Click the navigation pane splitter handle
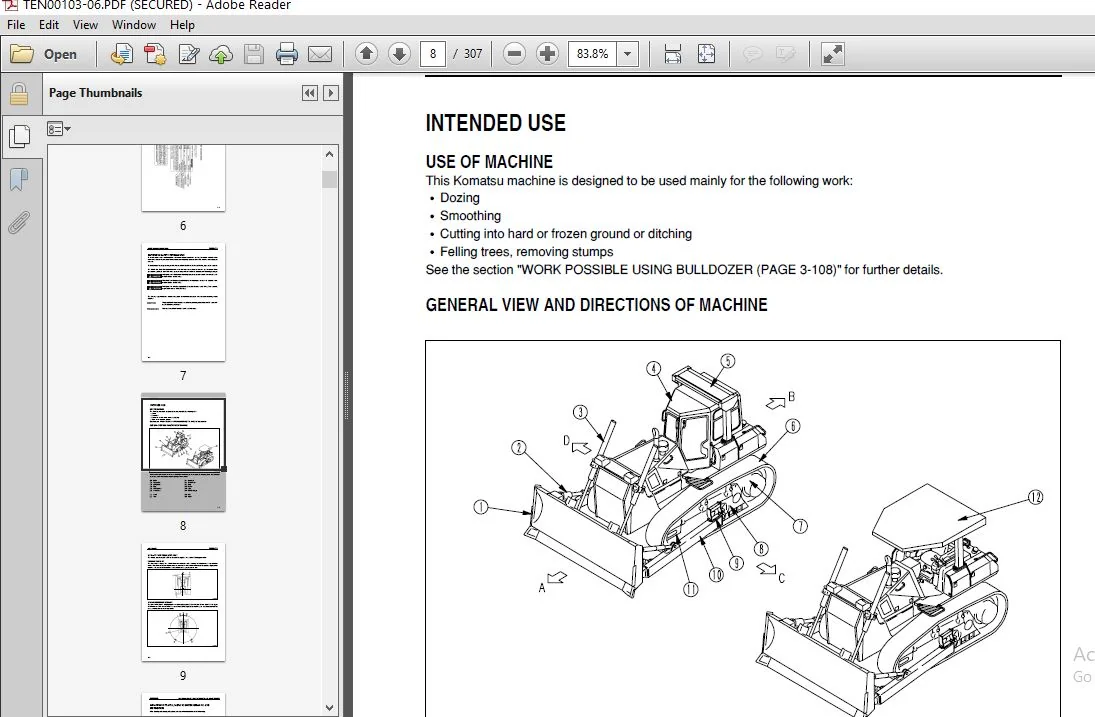This screenshot has height=717, width=1095. point(346,394)
